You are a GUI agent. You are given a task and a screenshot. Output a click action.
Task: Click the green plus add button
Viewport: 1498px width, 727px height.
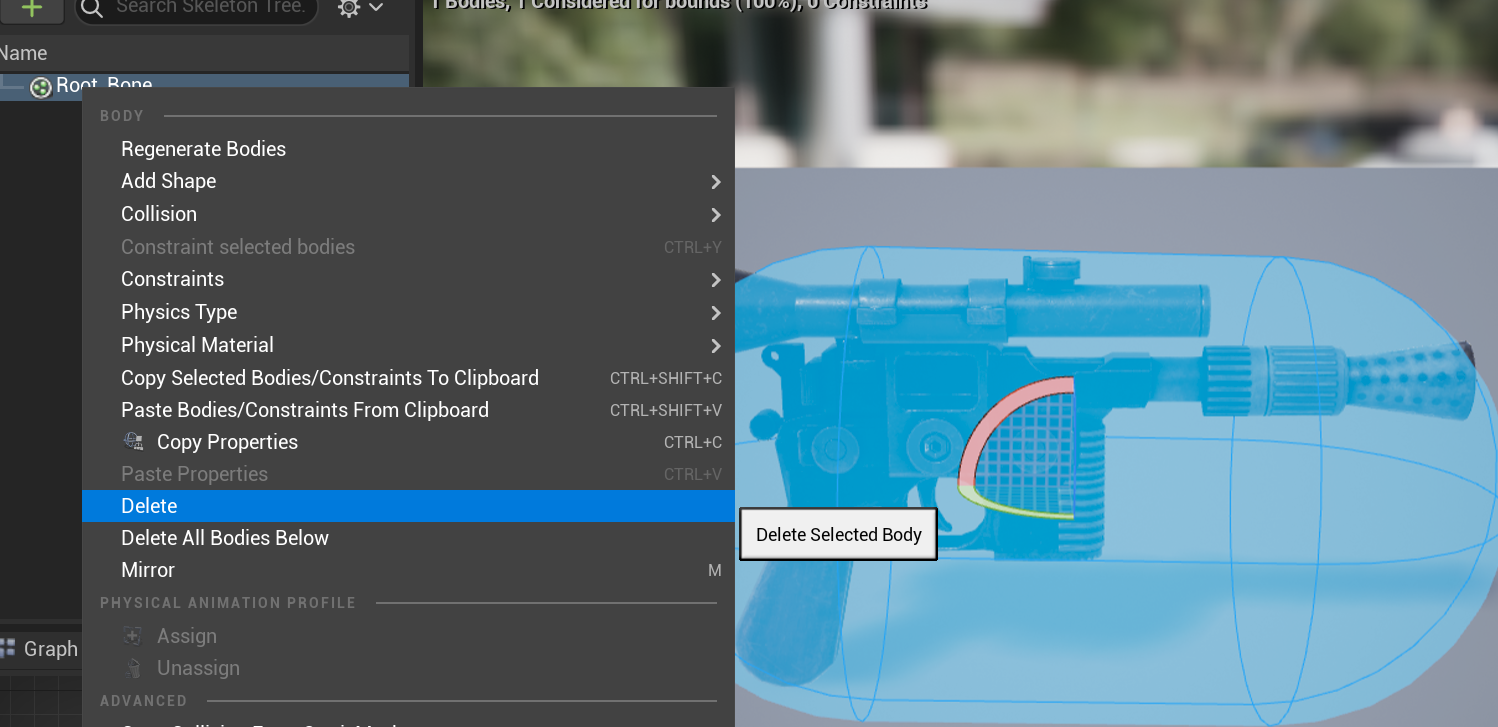point(31,9)
